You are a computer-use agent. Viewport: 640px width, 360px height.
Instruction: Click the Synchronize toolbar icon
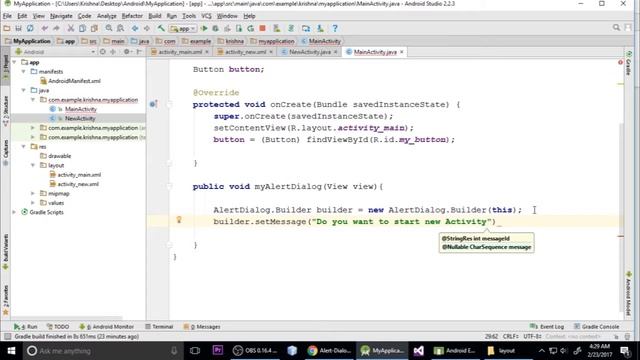point(30,28)
